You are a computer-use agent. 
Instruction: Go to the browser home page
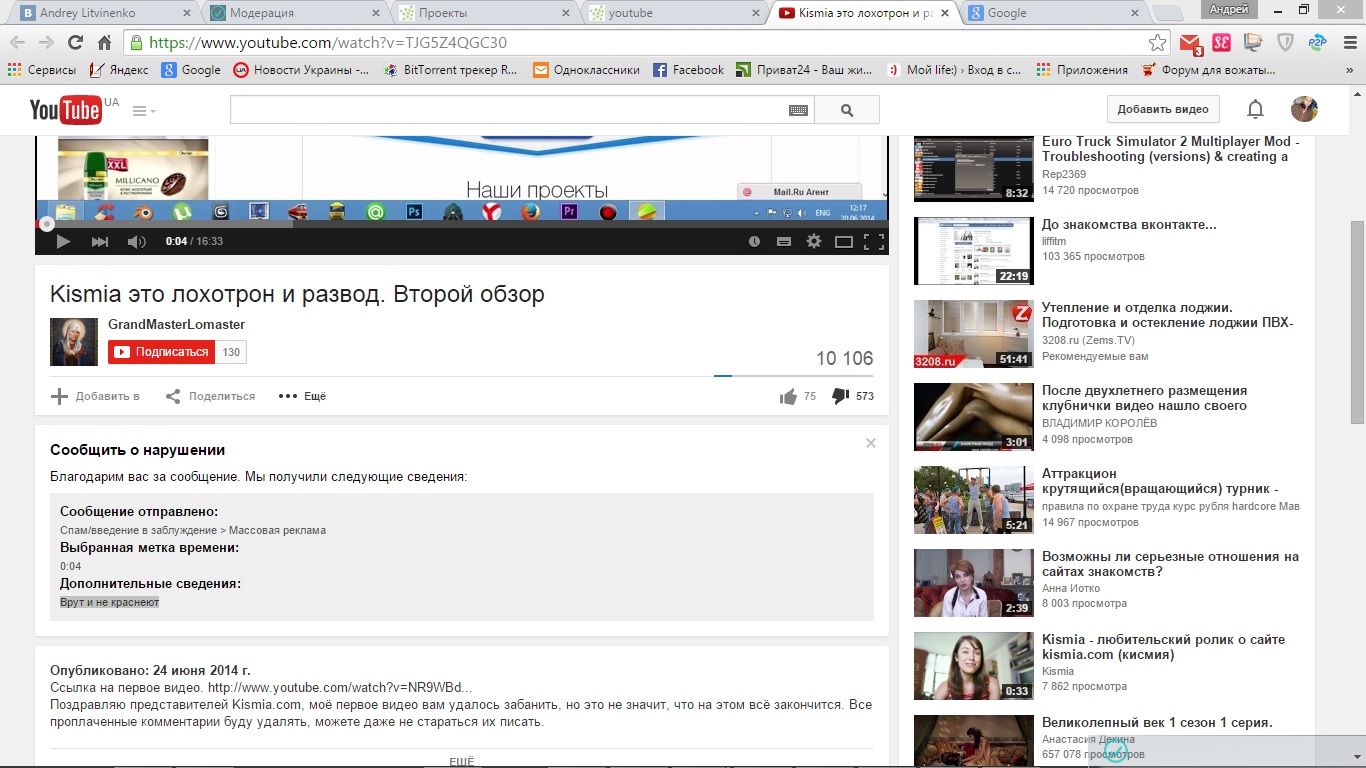(104, 42)
